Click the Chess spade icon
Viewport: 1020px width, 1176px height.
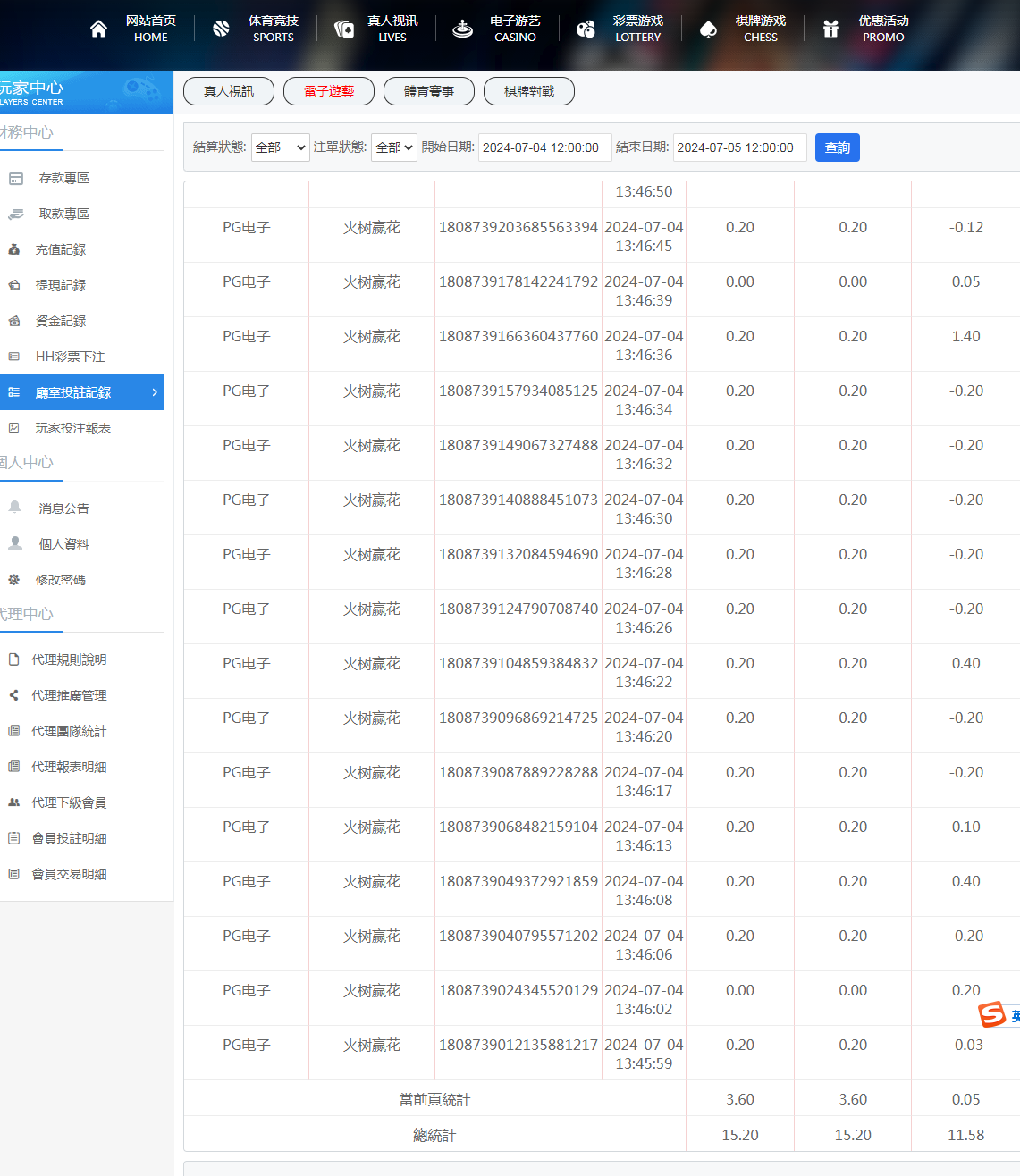(708, 29)
